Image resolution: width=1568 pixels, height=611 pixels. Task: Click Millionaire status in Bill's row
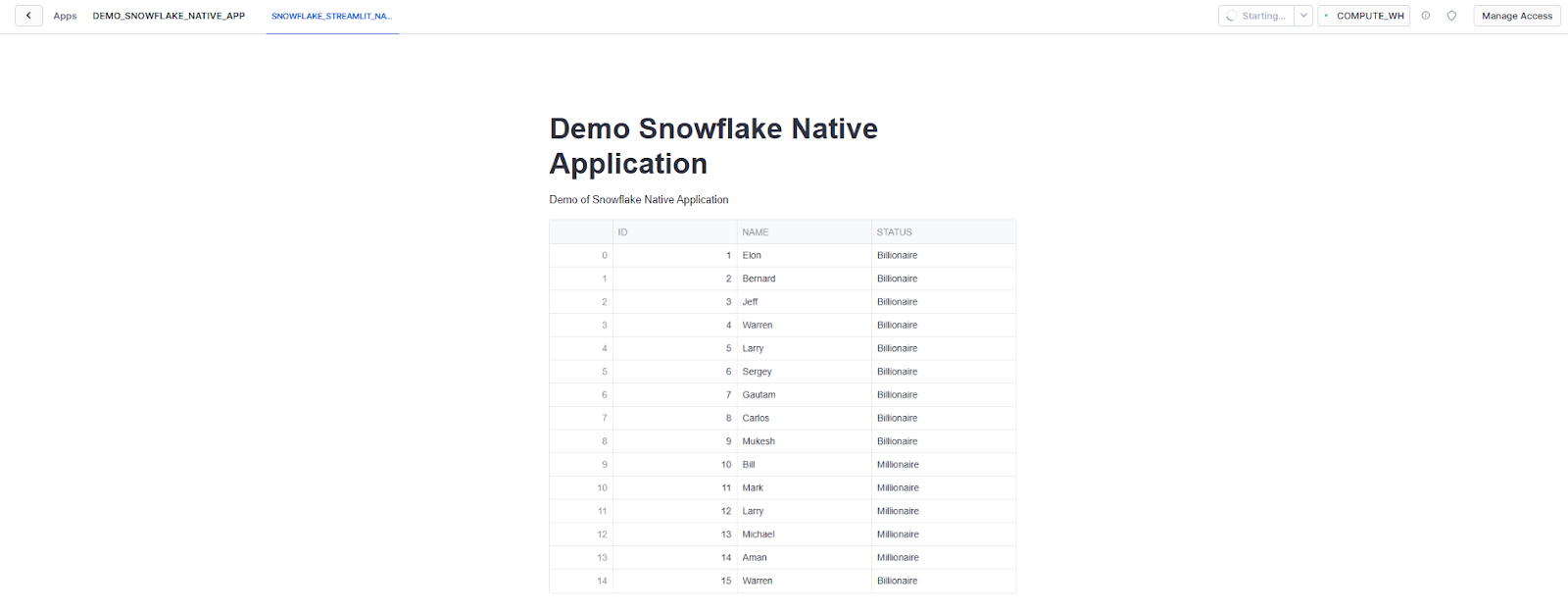pyautogui.click(x=944, y=465)
